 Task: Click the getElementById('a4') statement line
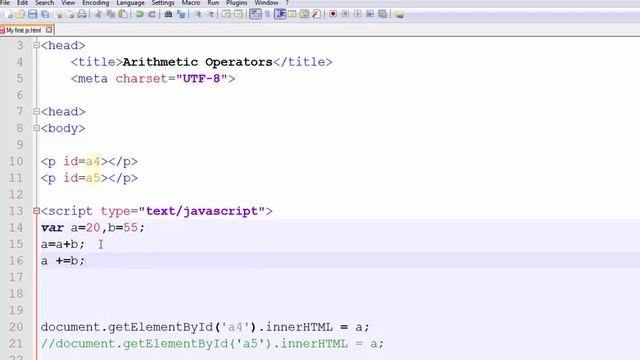coord(205,327)
